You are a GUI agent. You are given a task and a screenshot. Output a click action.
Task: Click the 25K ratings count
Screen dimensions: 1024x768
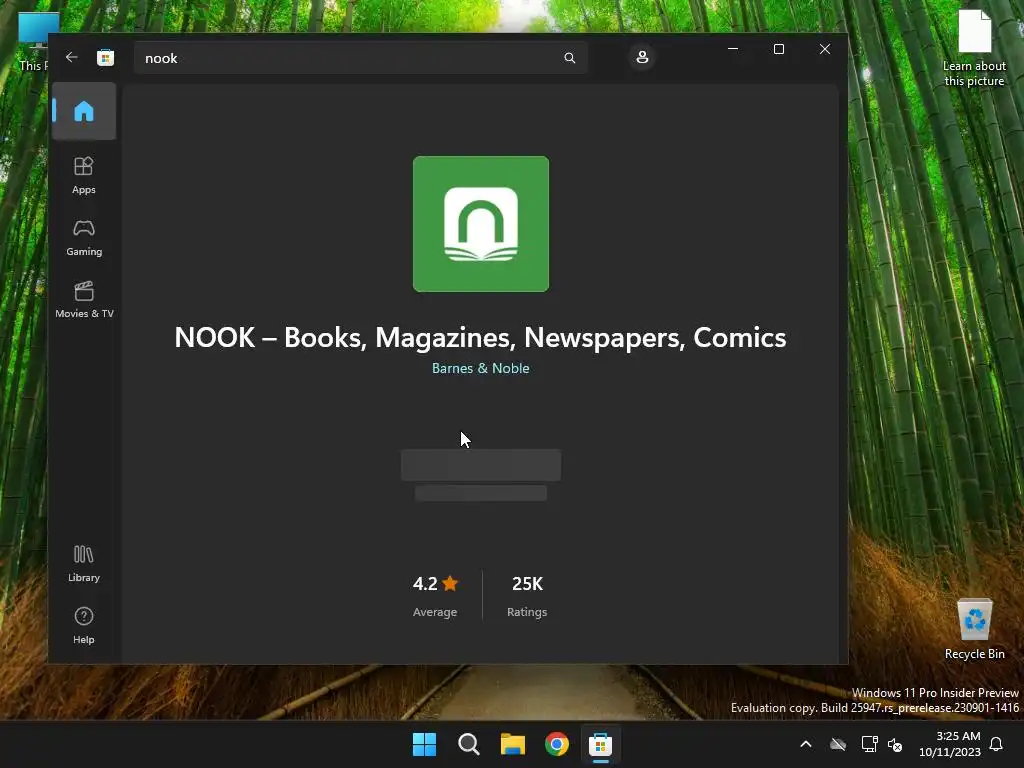[527, 596]
